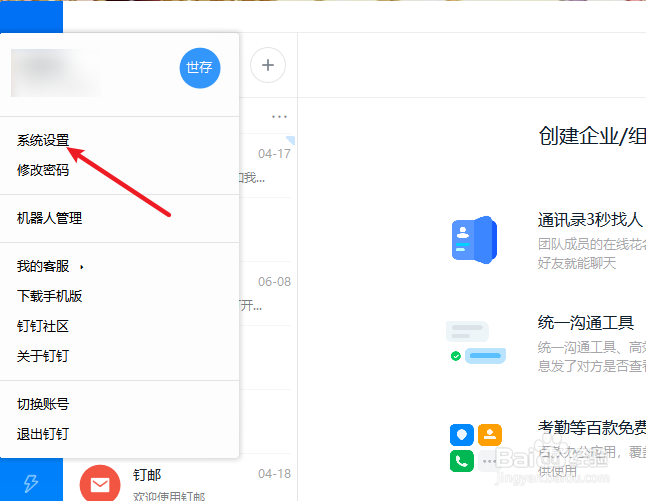Viewport: 646px width, 501px height.
Task: Click the 通讯录3秒找人 heading
Action: 590,220
